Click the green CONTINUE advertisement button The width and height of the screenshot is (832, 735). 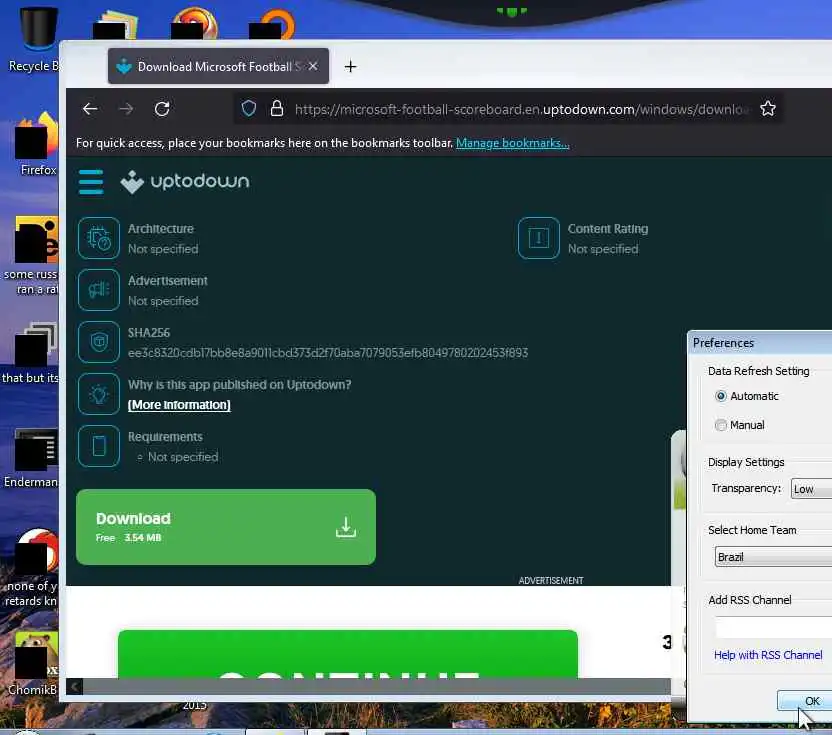point(348,654)
